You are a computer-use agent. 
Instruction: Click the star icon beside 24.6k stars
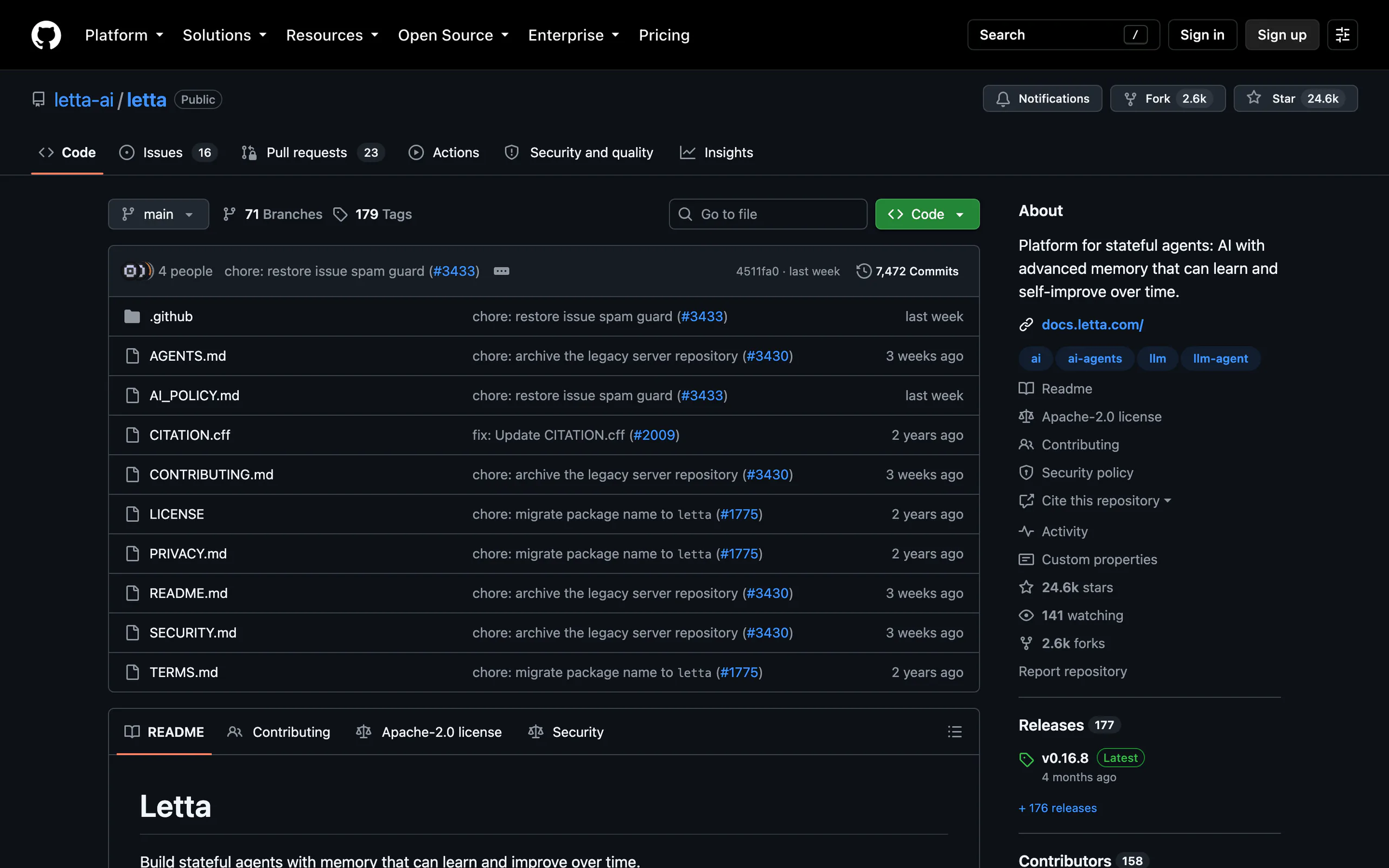(1025, 588)
